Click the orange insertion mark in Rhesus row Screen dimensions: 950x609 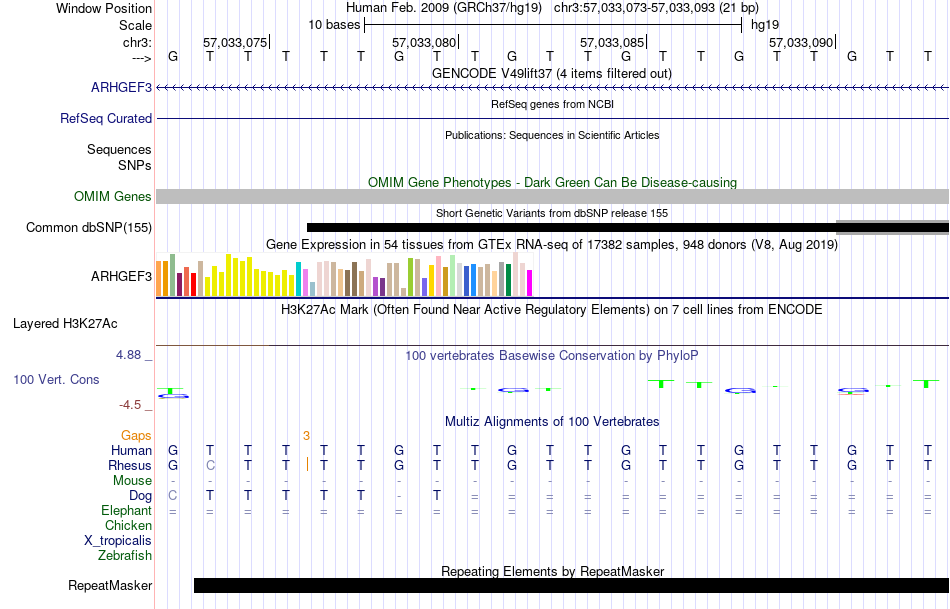coord(308,464)
